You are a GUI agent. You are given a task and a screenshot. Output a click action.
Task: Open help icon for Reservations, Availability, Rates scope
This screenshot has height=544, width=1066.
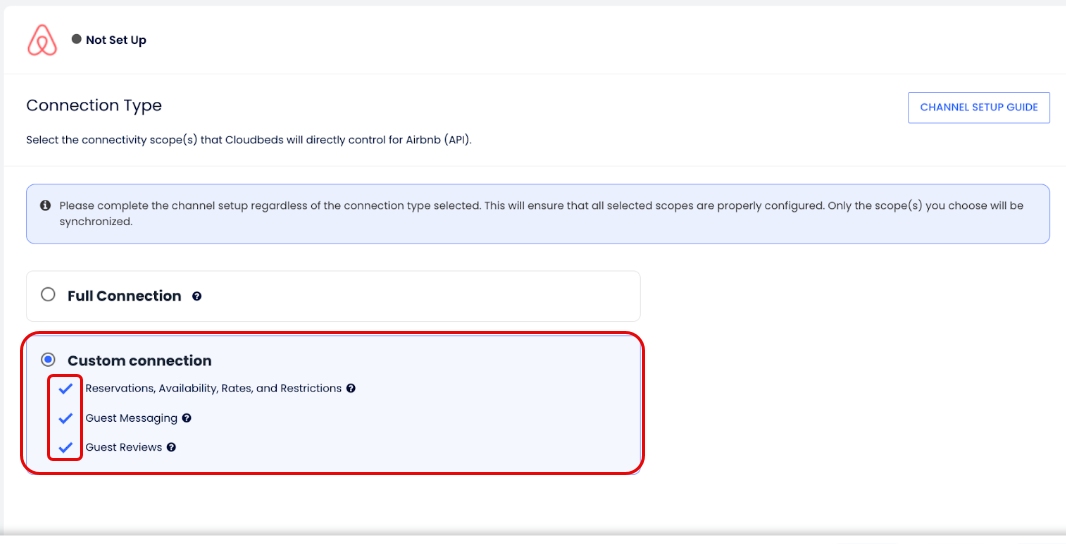pyautogui.click(x=351, y=388)
